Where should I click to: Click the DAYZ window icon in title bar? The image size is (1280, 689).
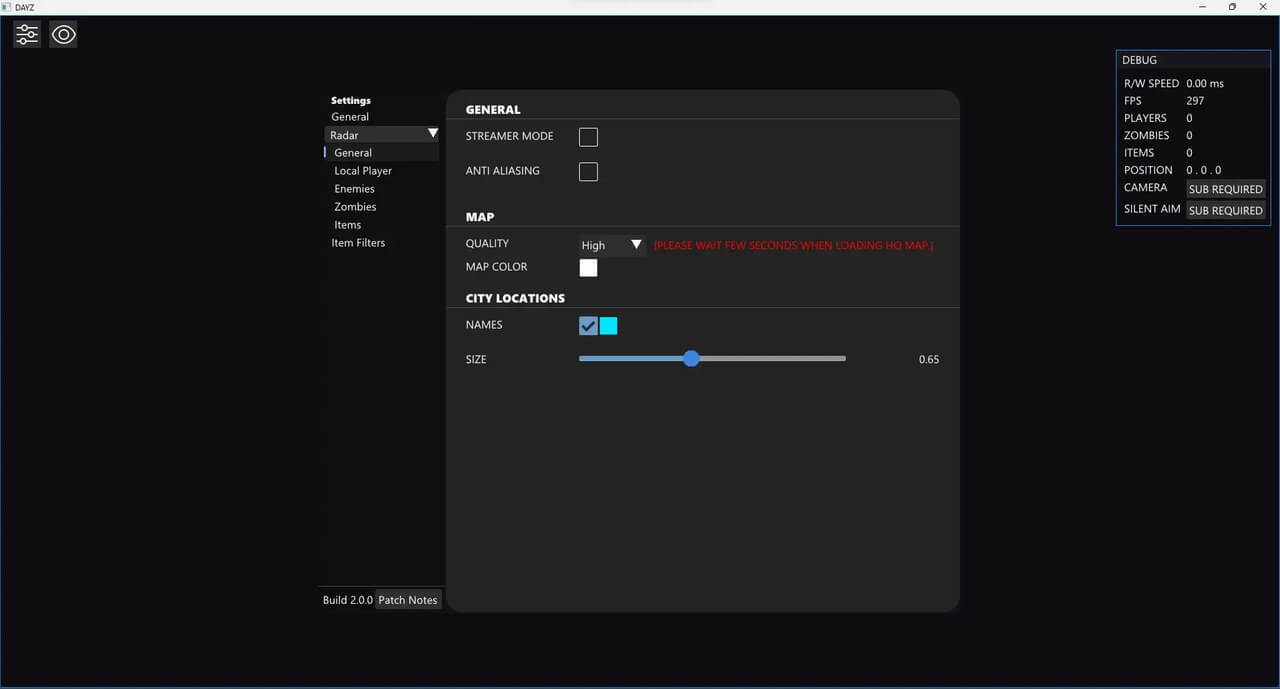coord(7,7)
